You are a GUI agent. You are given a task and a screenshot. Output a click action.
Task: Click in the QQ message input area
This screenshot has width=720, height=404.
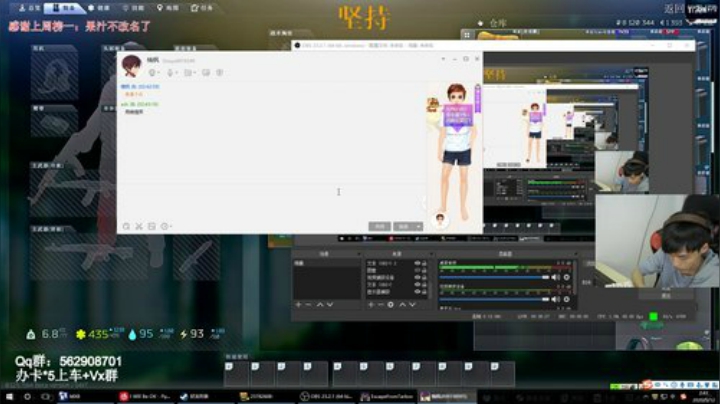coord(272,202)
